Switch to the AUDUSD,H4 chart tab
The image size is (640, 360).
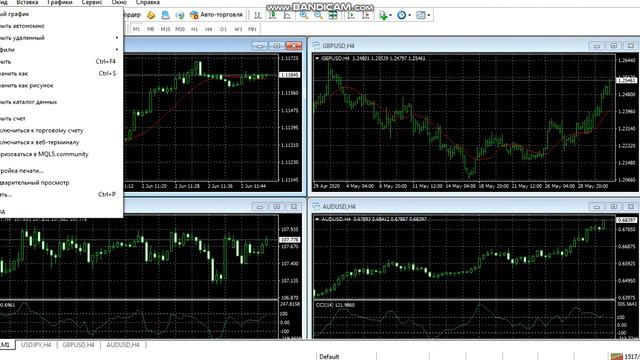click(x=122, y=345)
